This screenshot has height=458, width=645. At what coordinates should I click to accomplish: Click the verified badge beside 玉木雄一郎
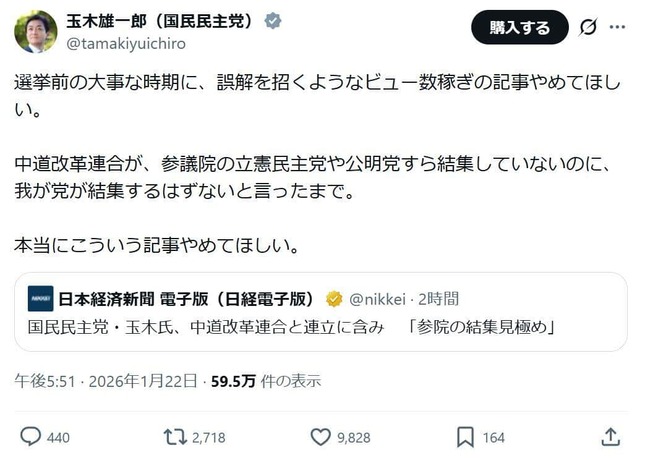point(272,22)
